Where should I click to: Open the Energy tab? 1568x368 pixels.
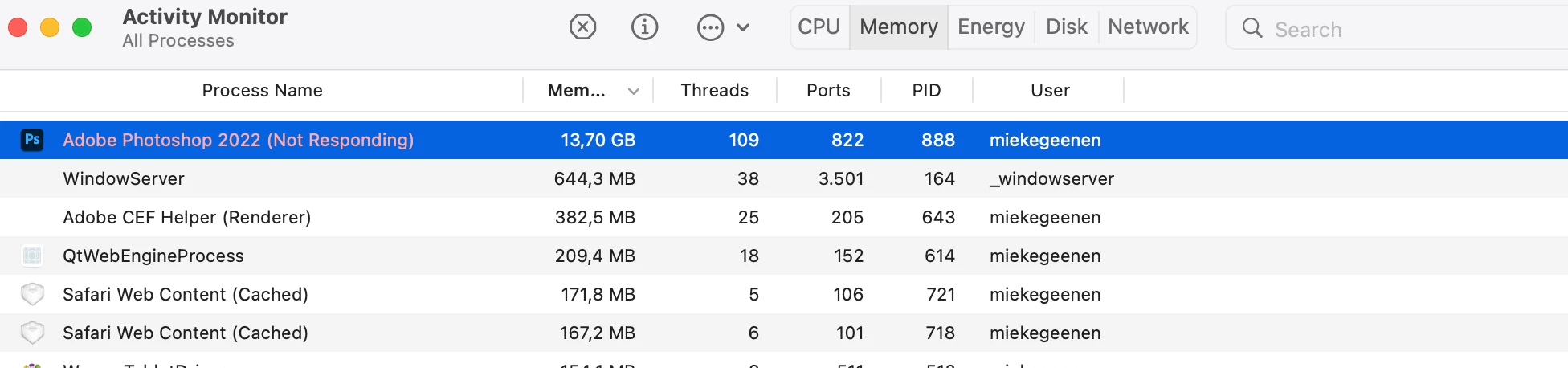[991, 27]
